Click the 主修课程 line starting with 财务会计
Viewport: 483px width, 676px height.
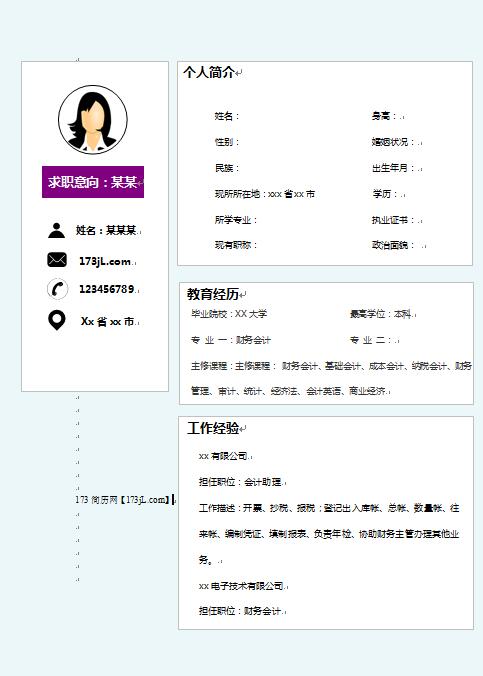(331, 366)
